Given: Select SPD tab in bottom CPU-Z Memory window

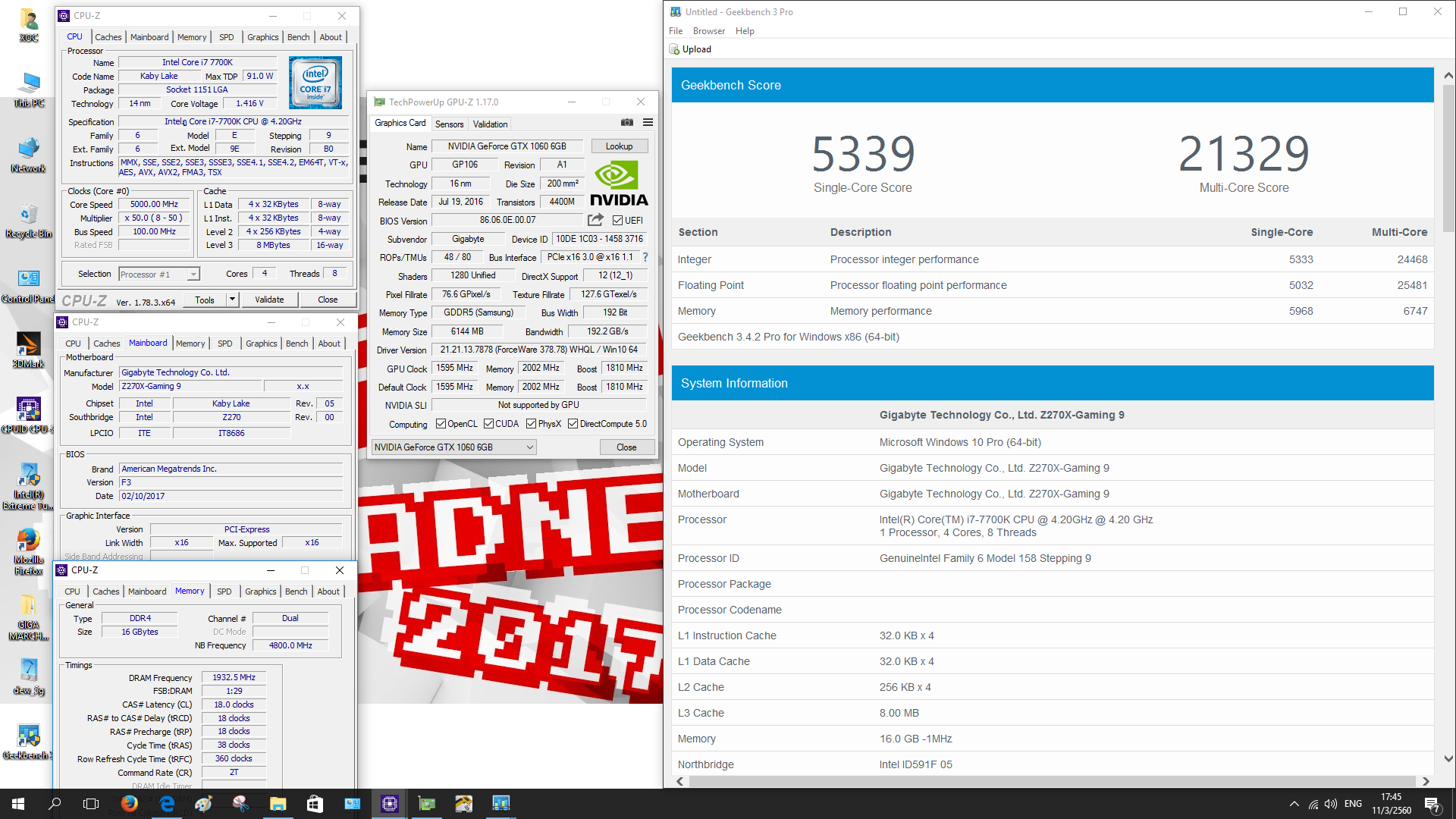Looking at the screenshot, I should (224, 591).
